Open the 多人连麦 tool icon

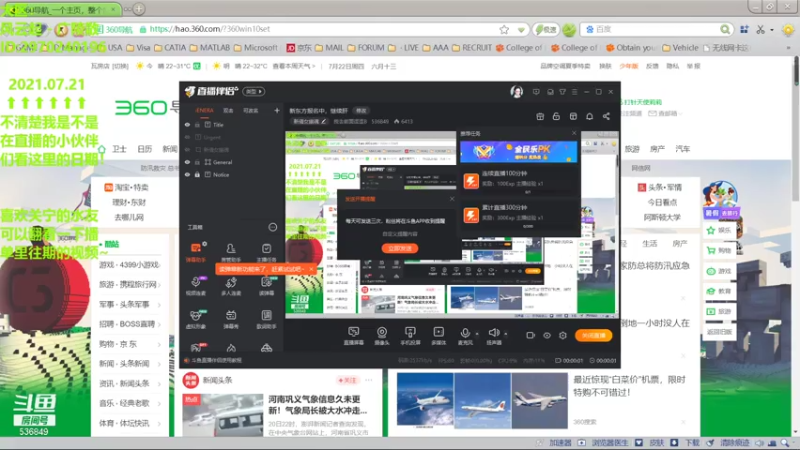[x=231, y=286]
